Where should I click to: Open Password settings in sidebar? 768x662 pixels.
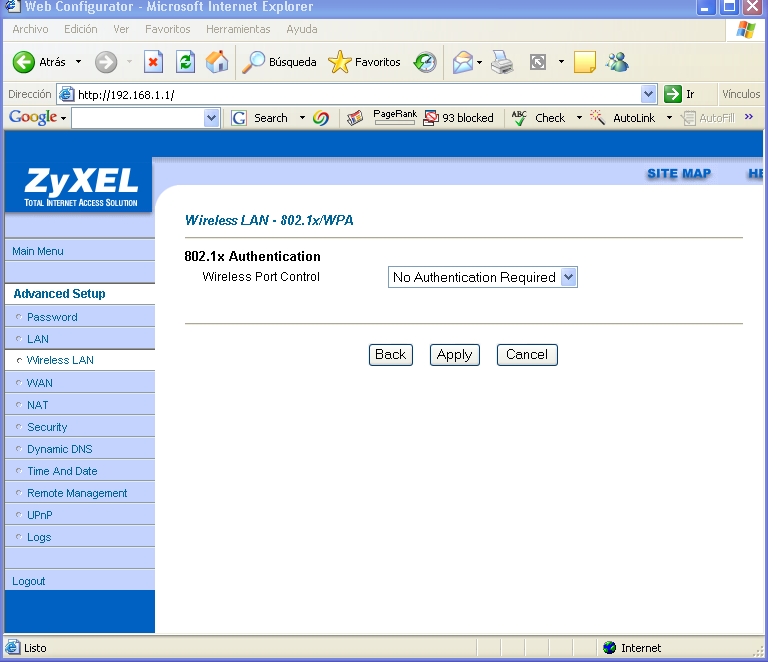(52, 317)
